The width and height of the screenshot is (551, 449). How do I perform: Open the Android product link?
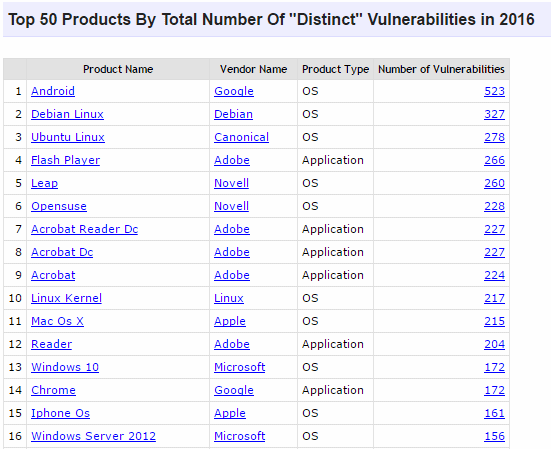53,91
